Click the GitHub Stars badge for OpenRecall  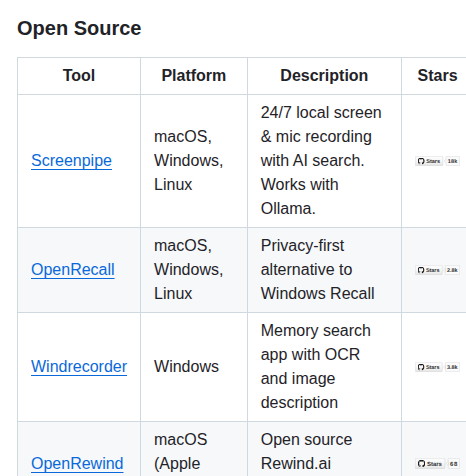(429, 270)
